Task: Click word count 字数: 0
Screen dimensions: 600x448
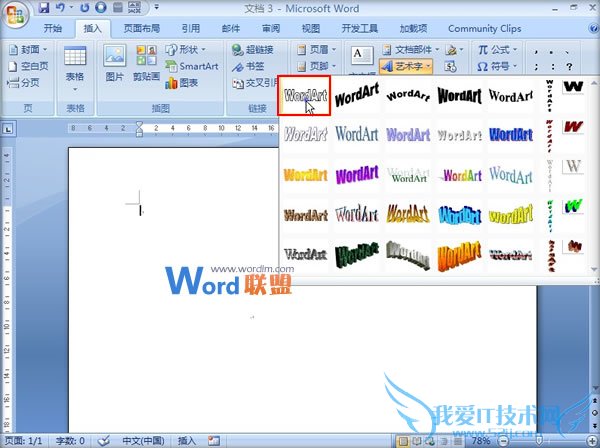Action: pyautogui.click(x=70, y=441)
